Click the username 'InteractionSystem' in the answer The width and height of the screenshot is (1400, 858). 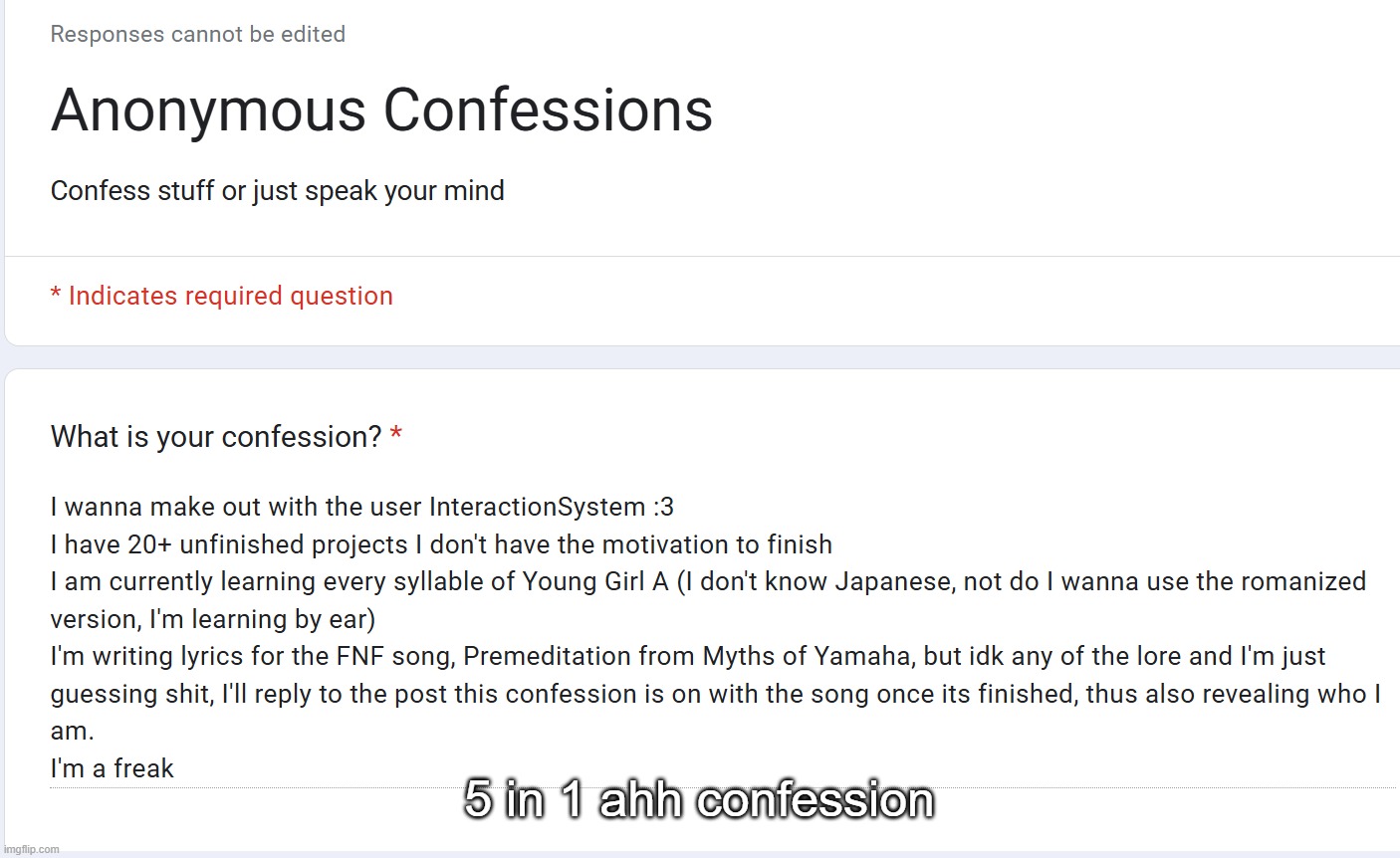(538, 507)
